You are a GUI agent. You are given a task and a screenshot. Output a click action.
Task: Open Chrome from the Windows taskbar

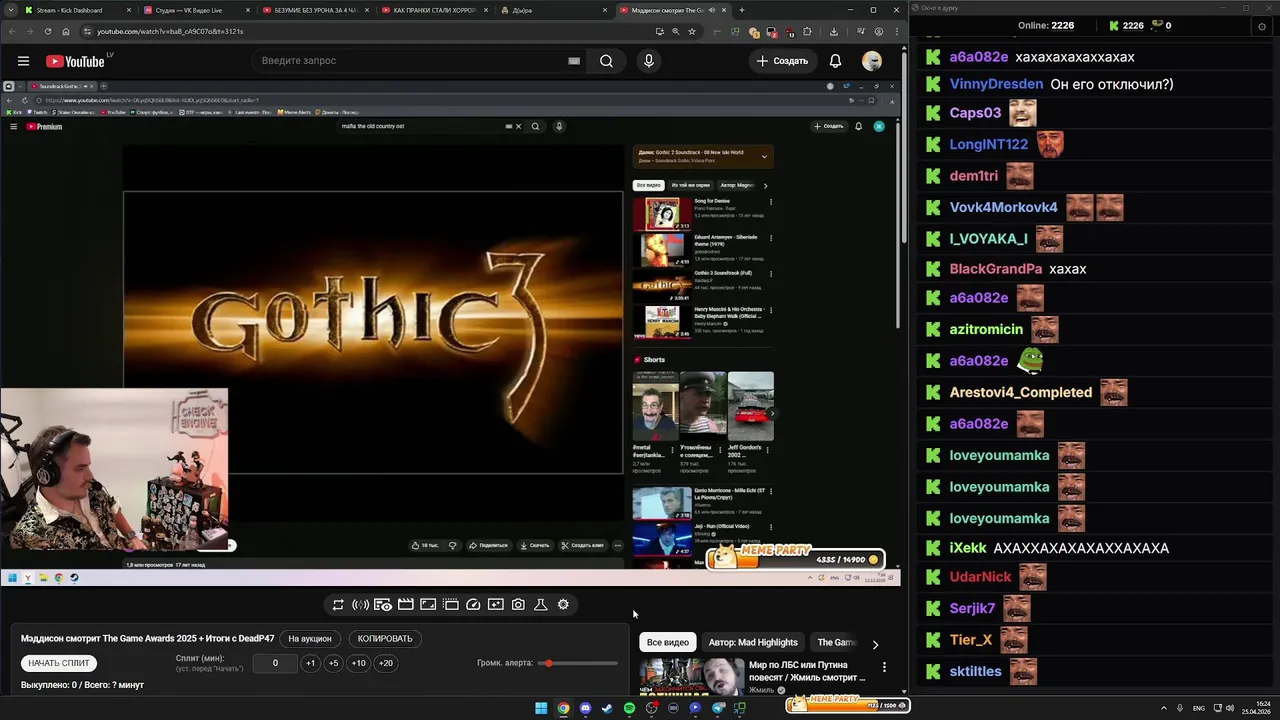563,708
